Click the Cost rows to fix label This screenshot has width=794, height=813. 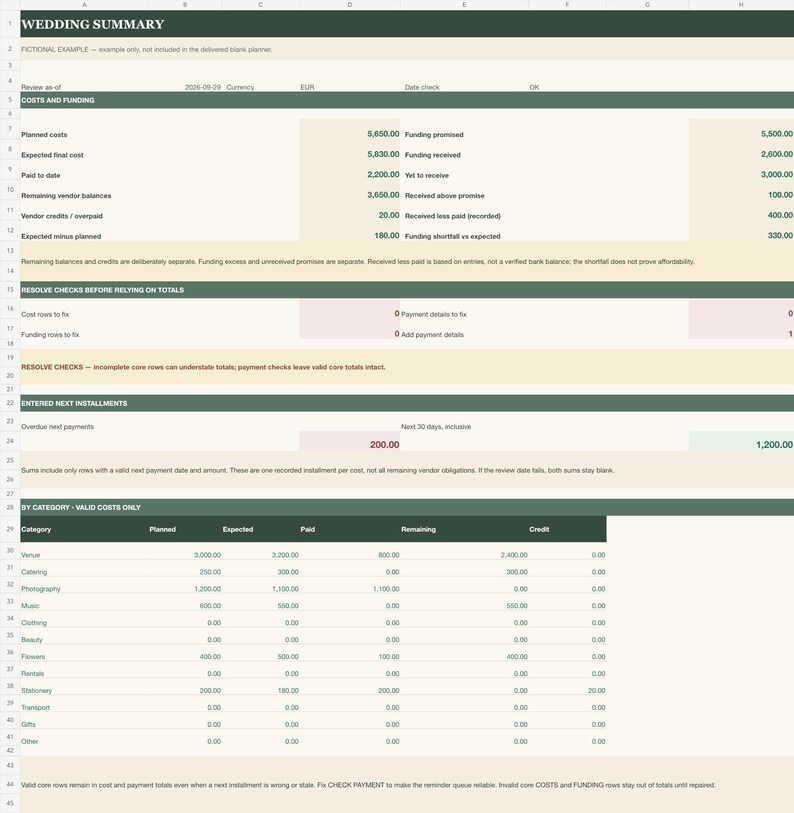45,314
